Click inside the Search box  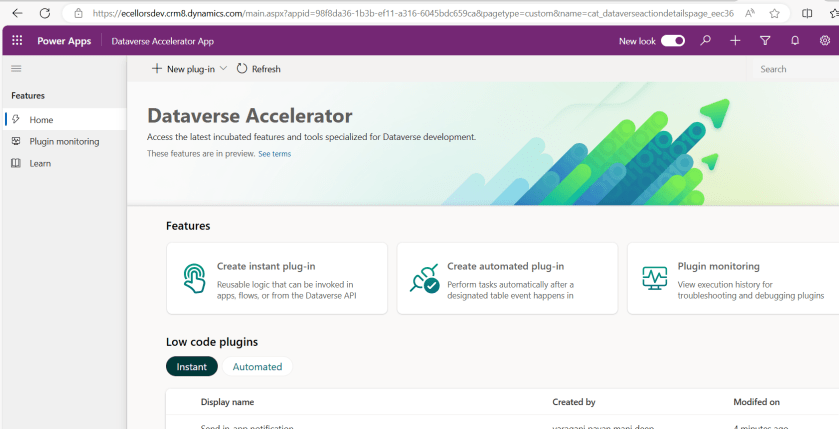pyautogui.click(x=795, y=69)
